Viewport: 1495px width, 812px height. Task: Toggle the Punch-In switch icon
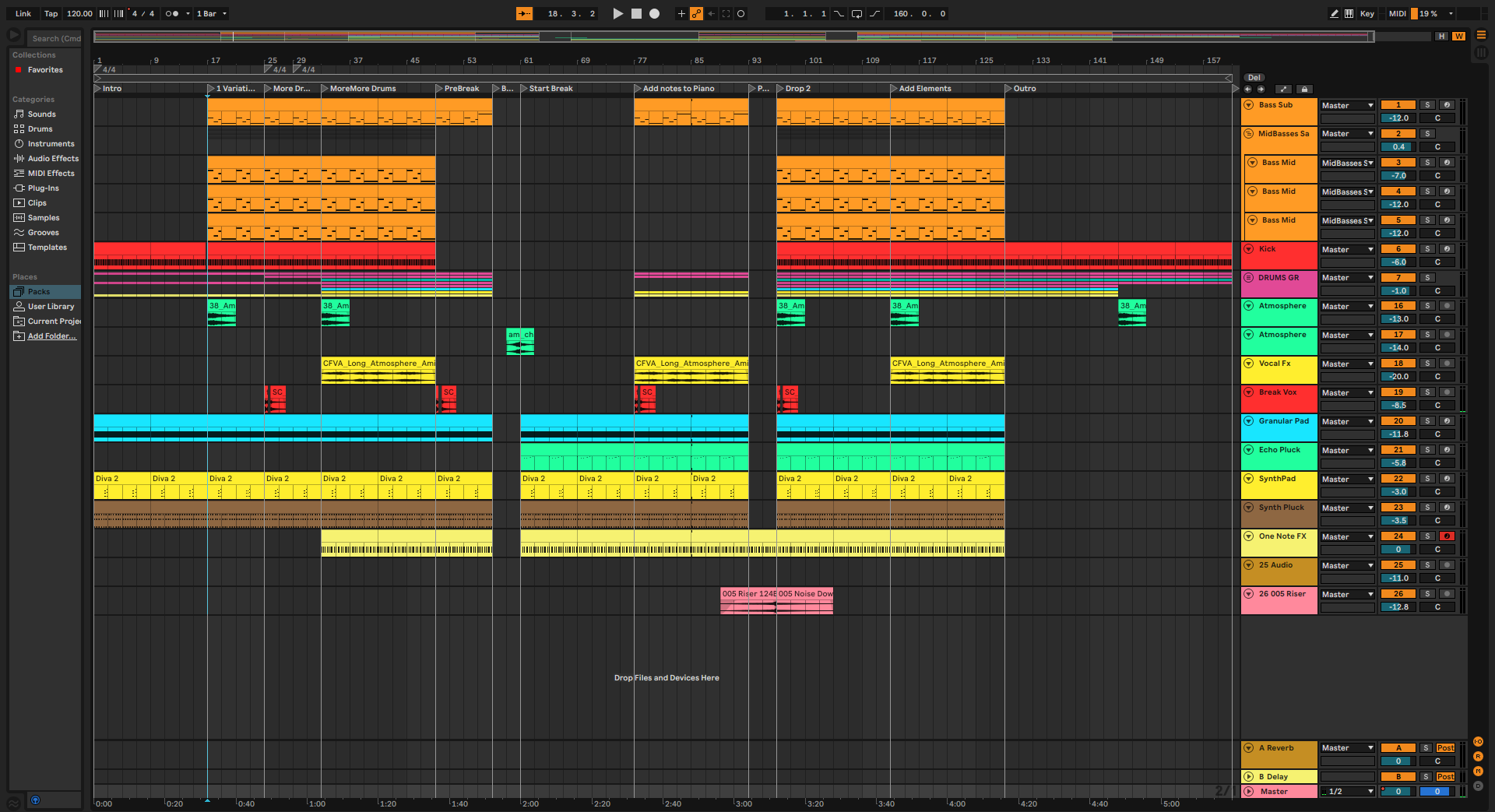point(839,13)
